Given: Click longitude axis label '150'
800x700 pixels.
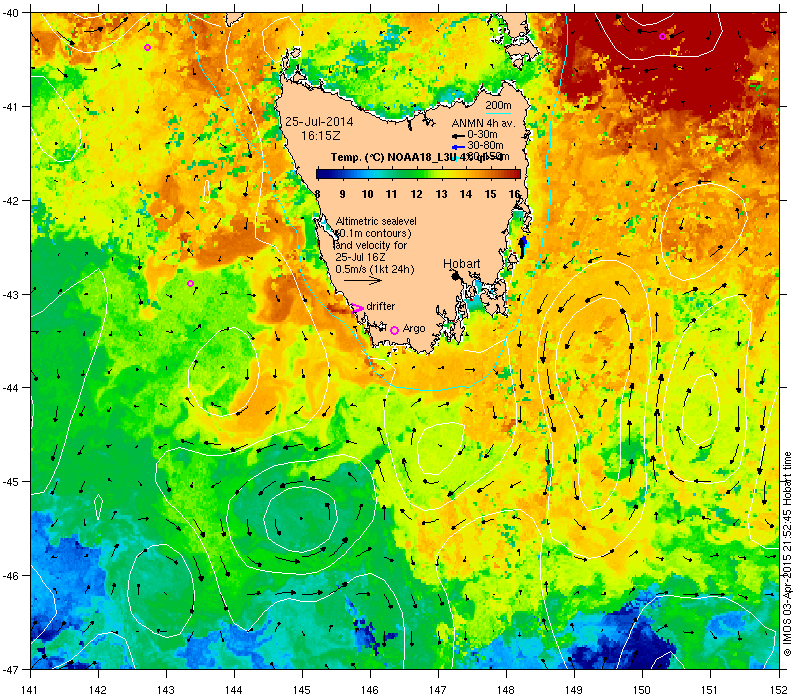Looking at the screenshot, I should pyautogui.click(x=642, y=690).
